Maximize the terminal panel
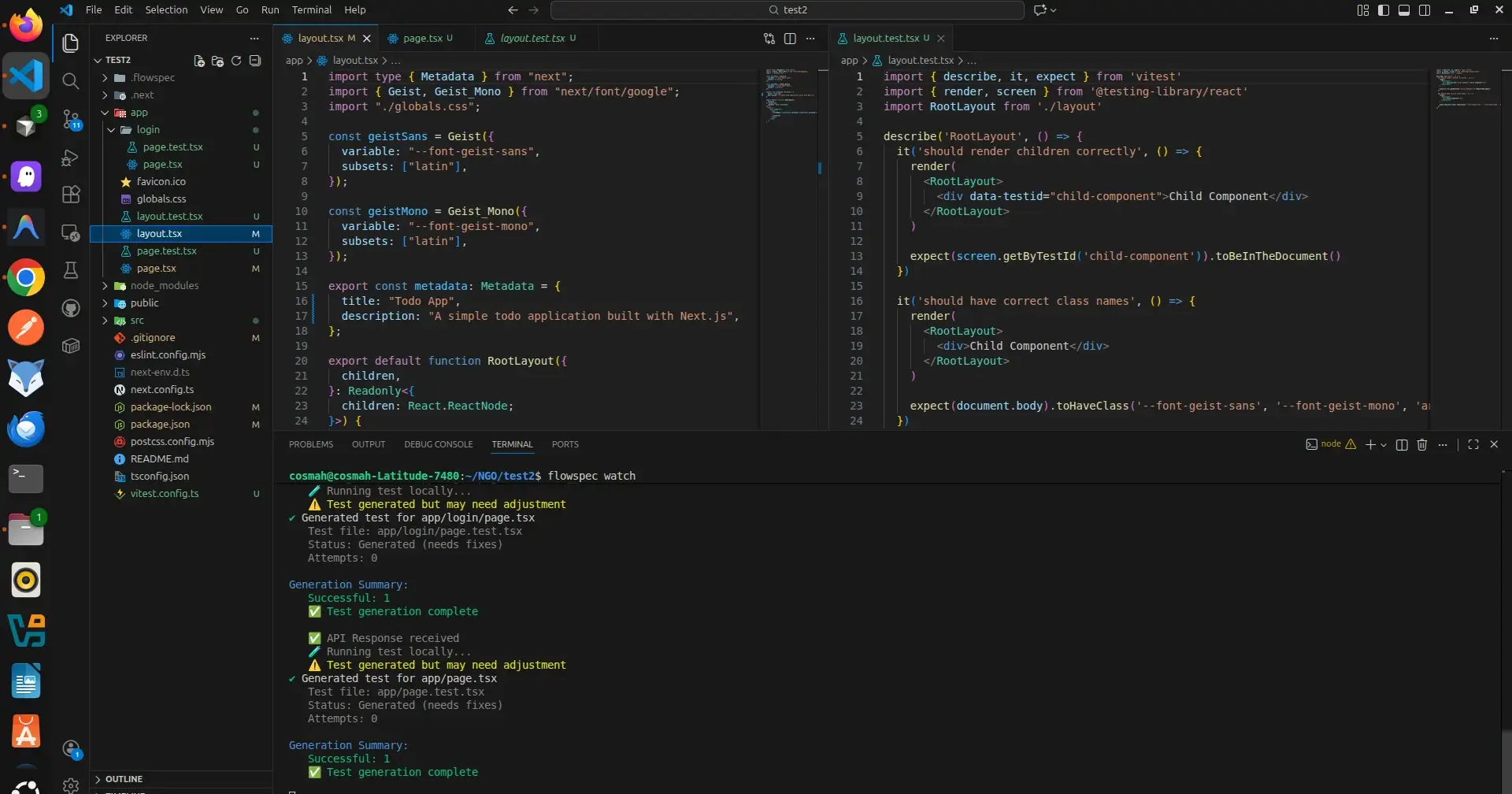The width and height of the screenshot is (1512, 794). 1473,444
